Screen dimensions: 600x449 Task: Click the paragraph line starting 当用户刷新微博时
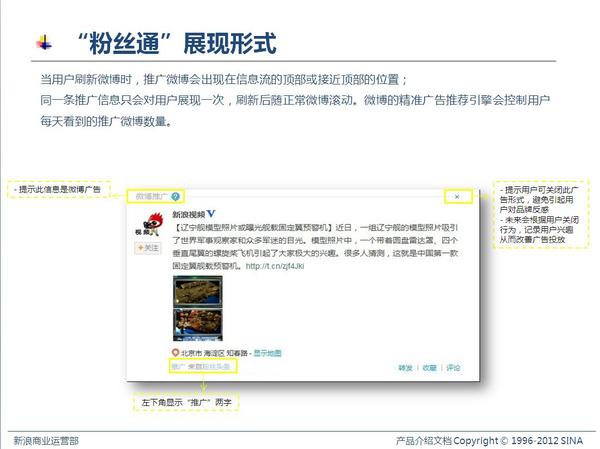(224, 80)
